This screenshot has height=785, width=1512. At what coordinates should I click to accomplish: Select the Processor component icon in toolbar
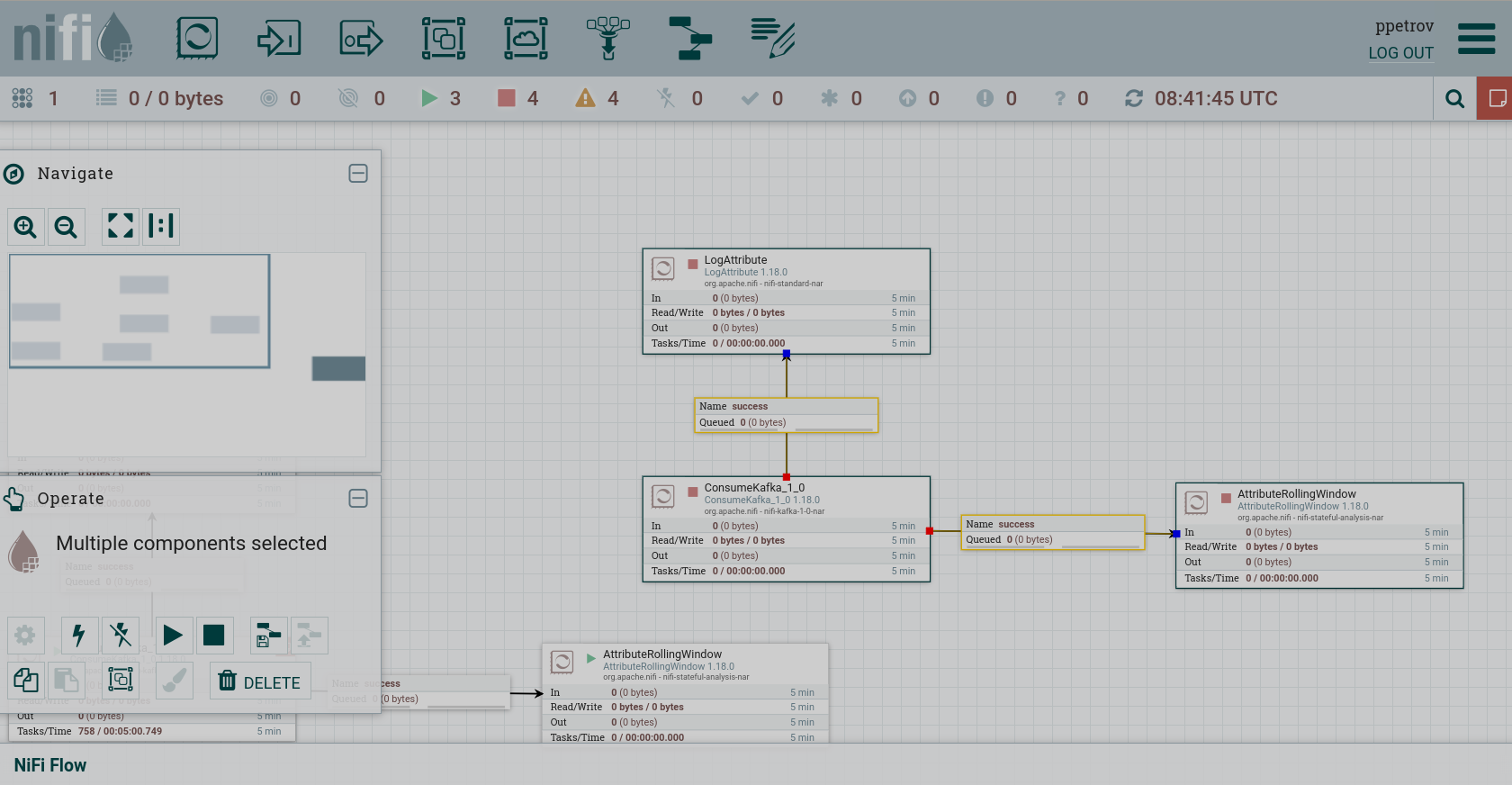pyautogui.click(x=197, y=39)
